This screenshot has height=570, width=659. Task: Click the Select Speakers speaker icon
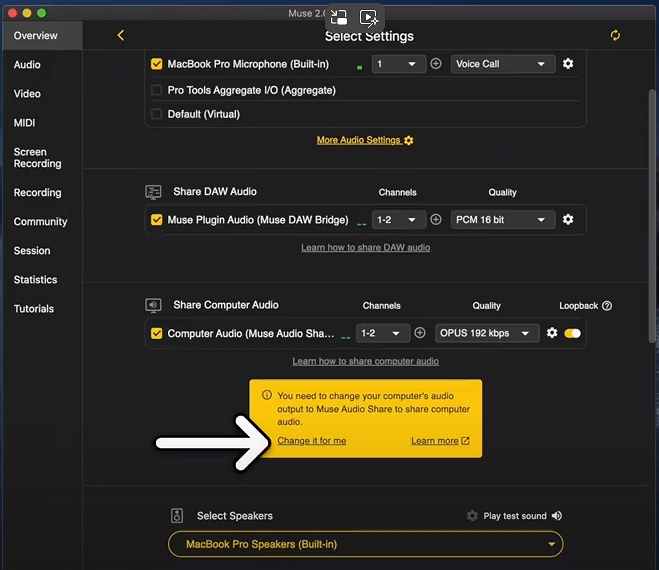click(177, 515)
